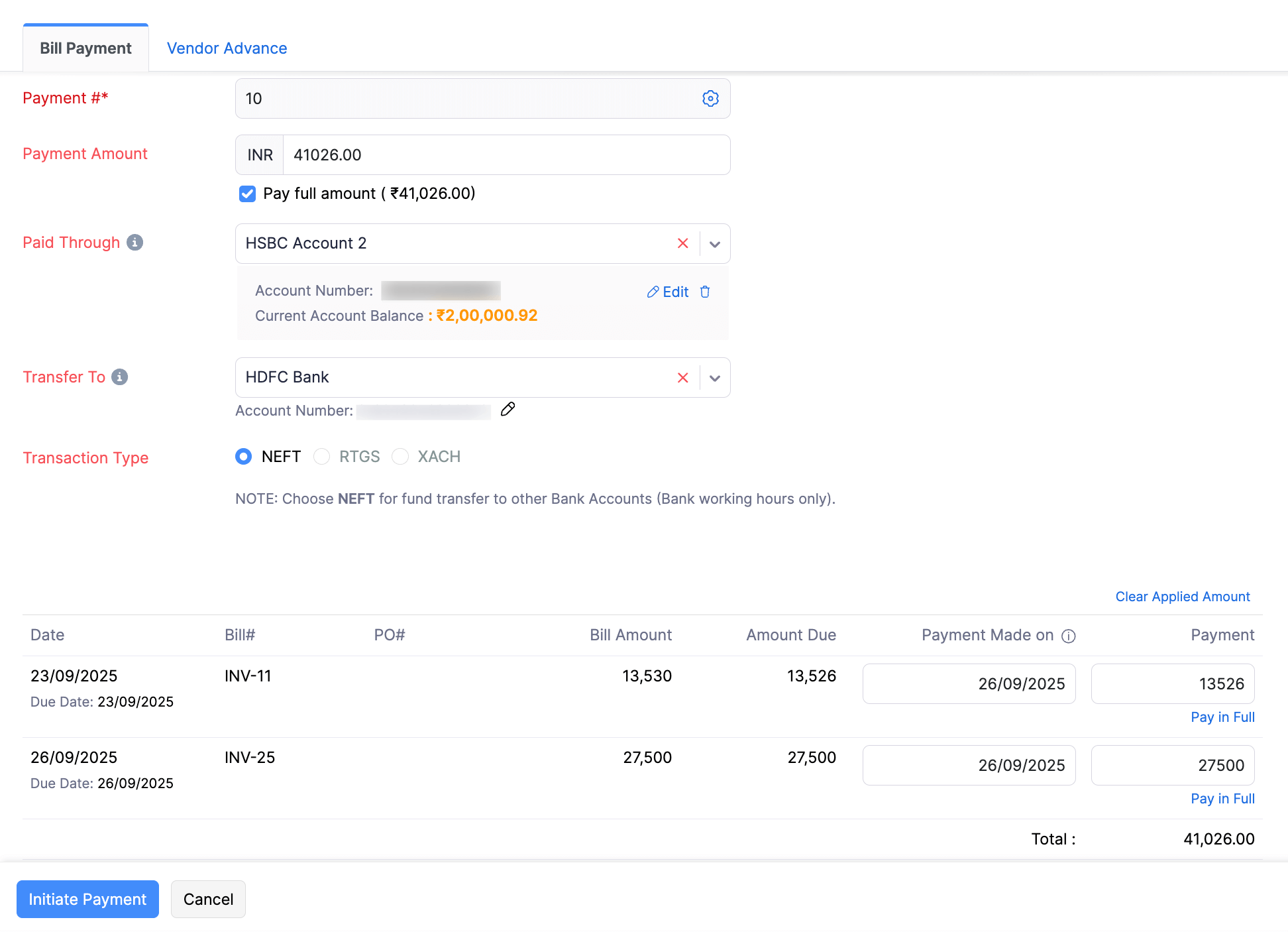Select RTGS transaction type
The width and height of the screenshot is (1288, 932).
tap(322, 457)
